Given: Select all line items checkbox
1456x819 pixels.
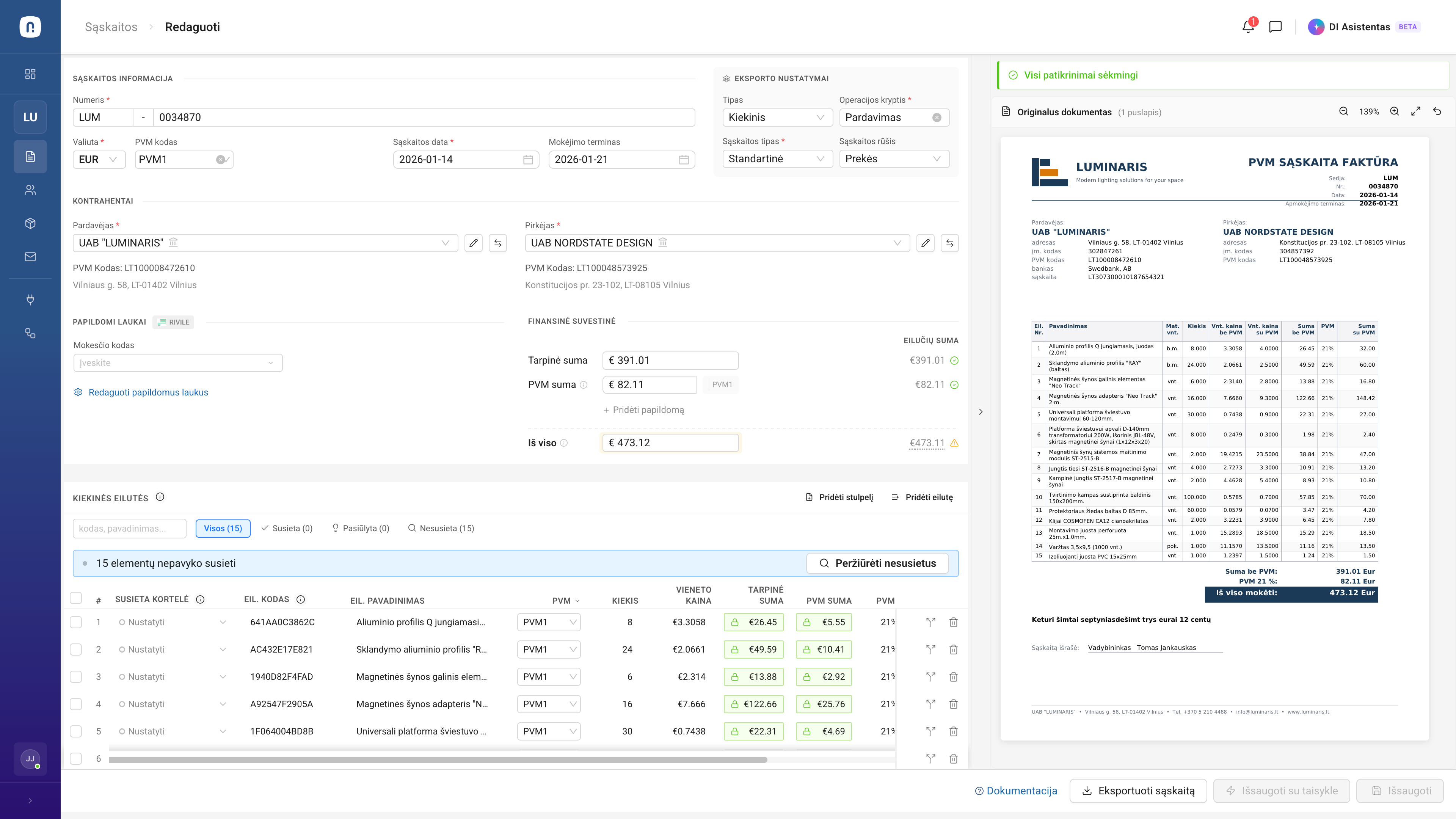Looking at the screenshot, I should (76, 599).
